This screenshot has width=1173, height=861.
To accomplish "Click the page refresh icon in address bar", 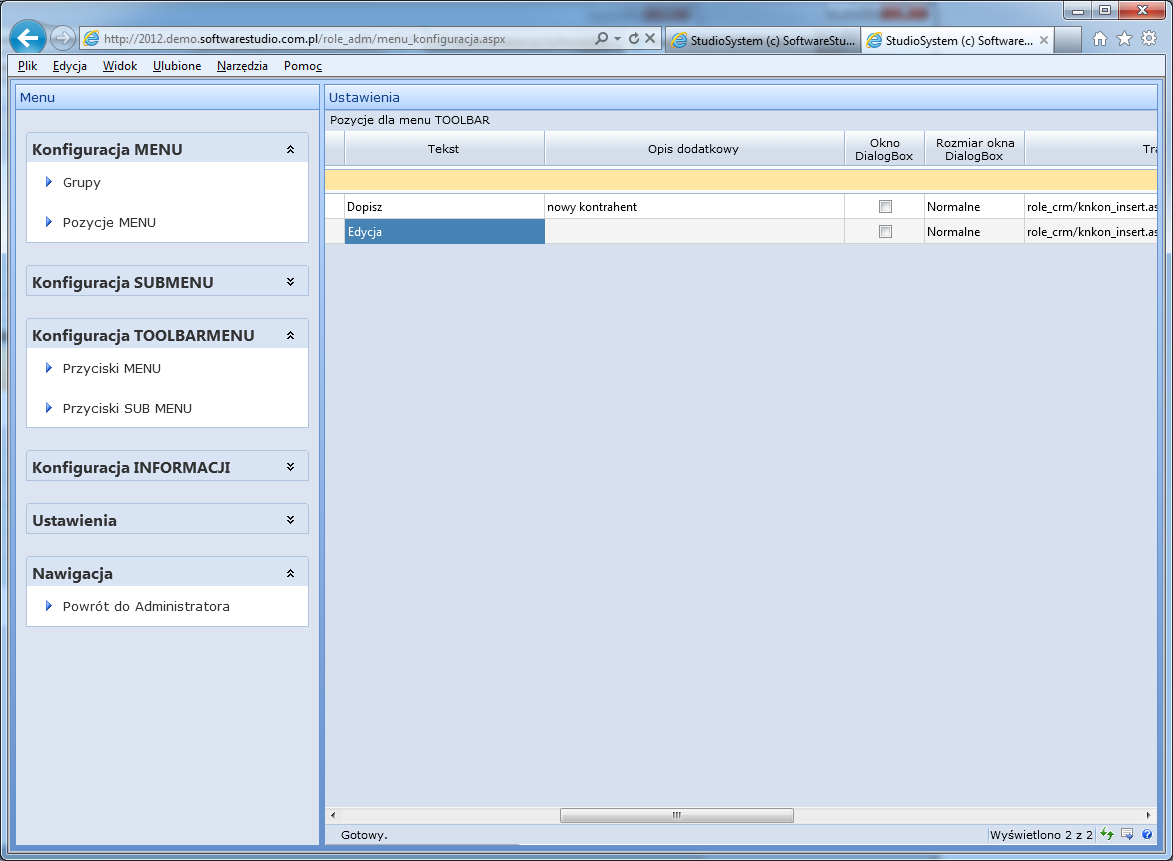I will 633,39.
